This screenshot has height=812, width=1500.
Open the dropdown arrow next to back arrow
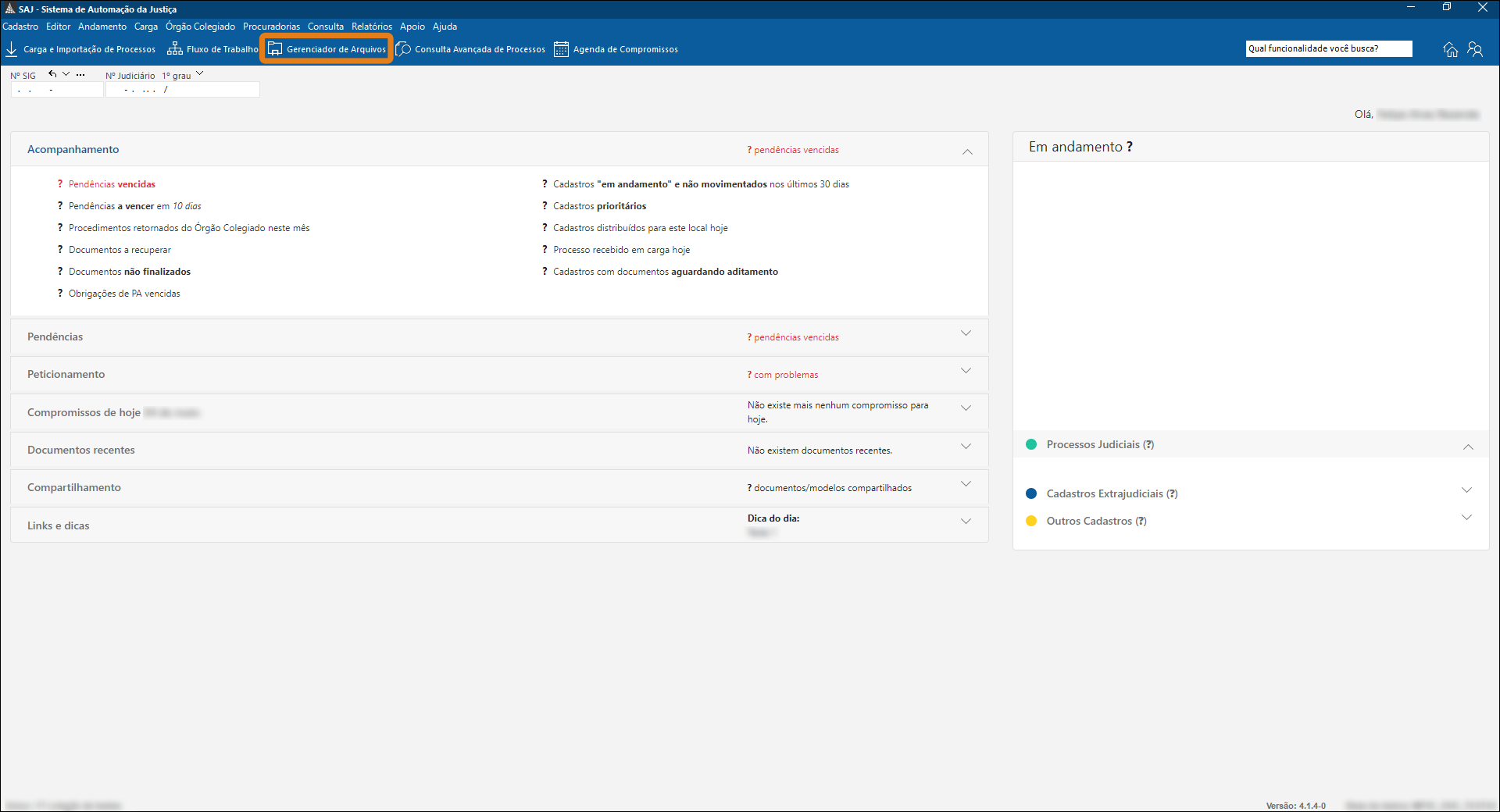click(66, 74)
